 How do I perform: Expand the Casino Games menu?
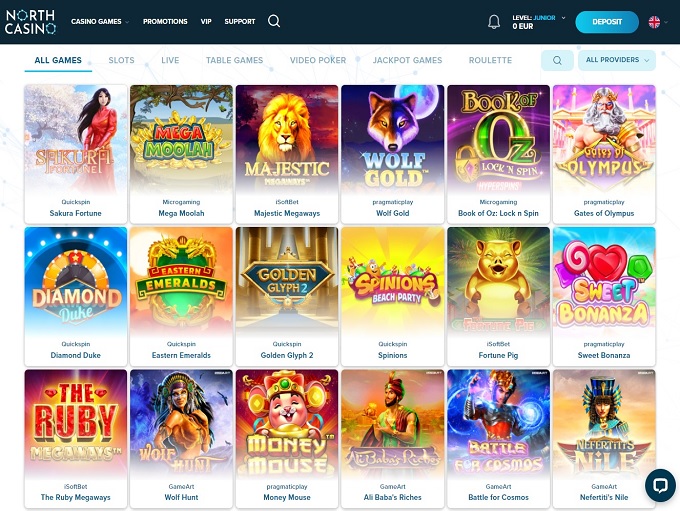(100, 21)
